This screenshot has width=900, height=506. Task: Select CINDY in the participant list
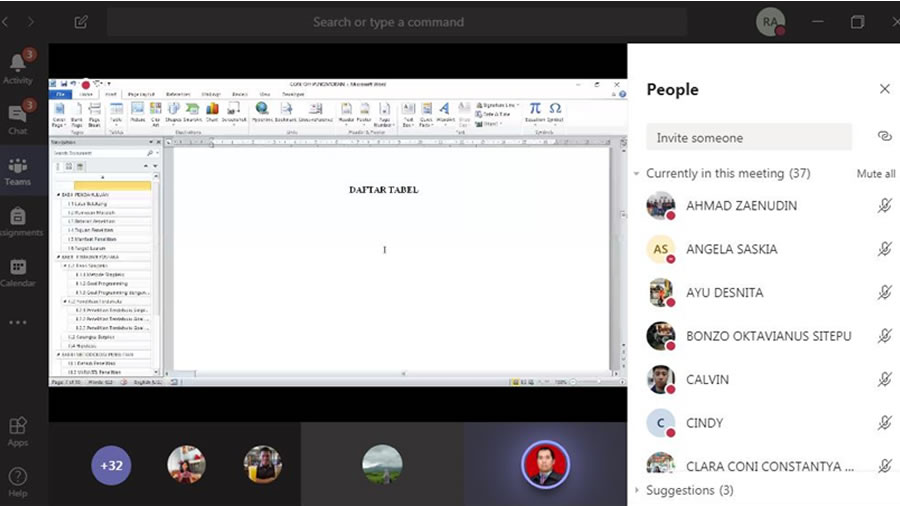[x=704, y=423]
